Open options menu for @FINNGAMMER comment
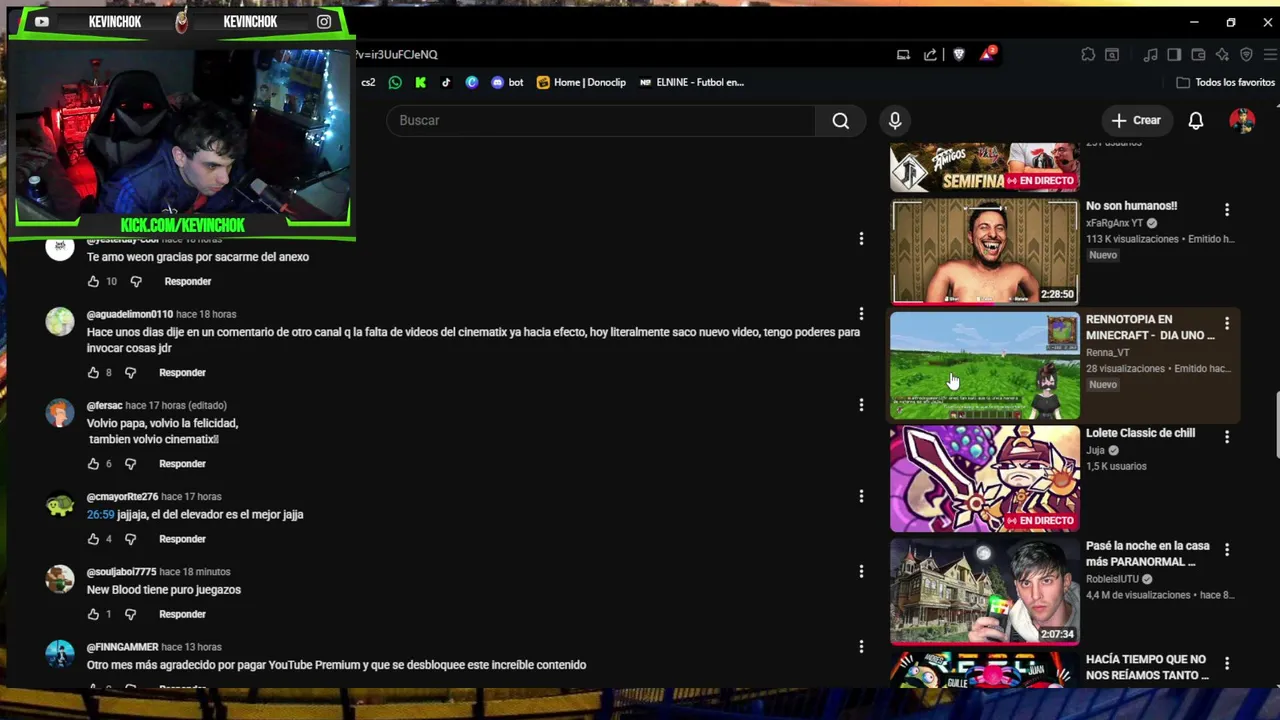The width and height of the screenshot is (1280, 720). coord(861,647)
